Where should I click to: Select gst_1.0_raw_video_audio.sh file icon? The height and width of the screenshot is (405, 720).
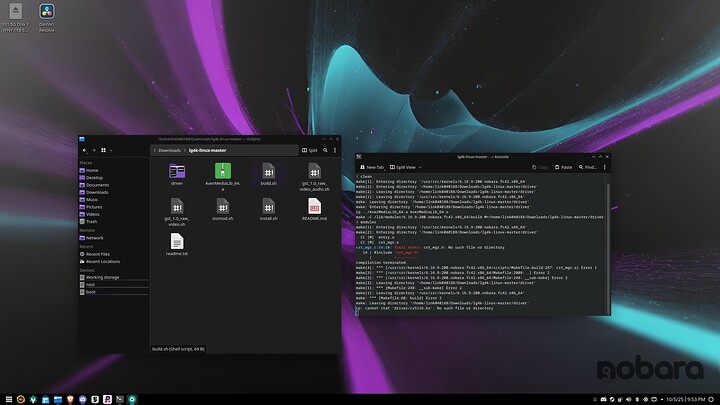(315, 172)
